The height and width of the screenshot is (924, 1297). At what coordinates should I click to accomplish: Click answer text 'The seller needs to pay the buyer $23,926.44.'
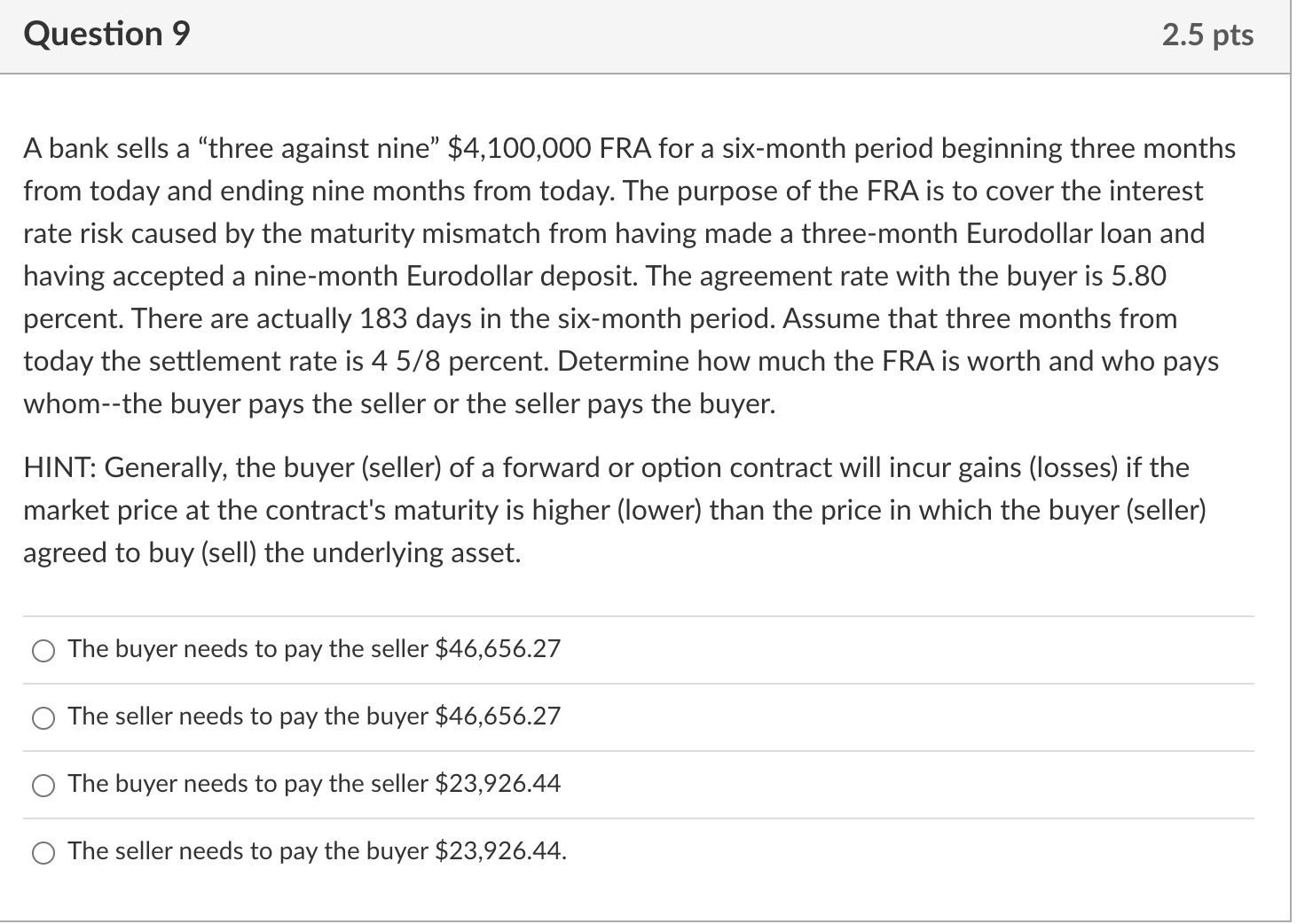(317, 851)
